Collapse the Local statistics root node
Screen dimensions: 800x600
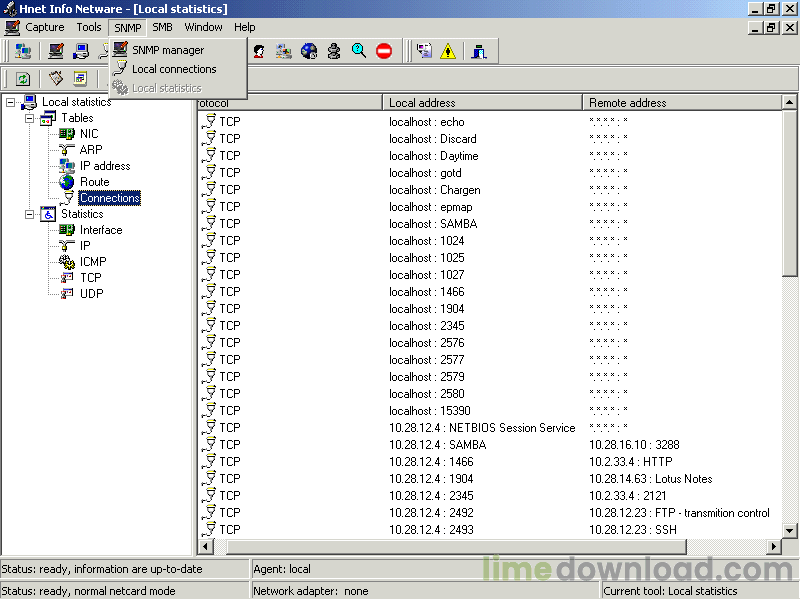[10, 103]
